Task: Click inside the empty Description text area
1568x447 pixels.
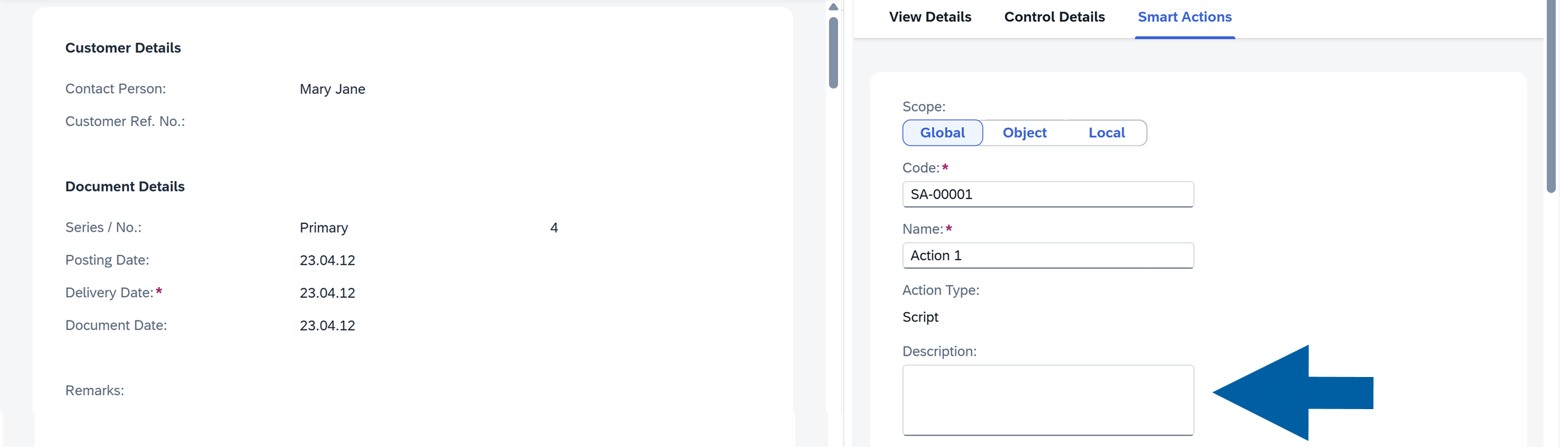Action: pos(1048,399)
